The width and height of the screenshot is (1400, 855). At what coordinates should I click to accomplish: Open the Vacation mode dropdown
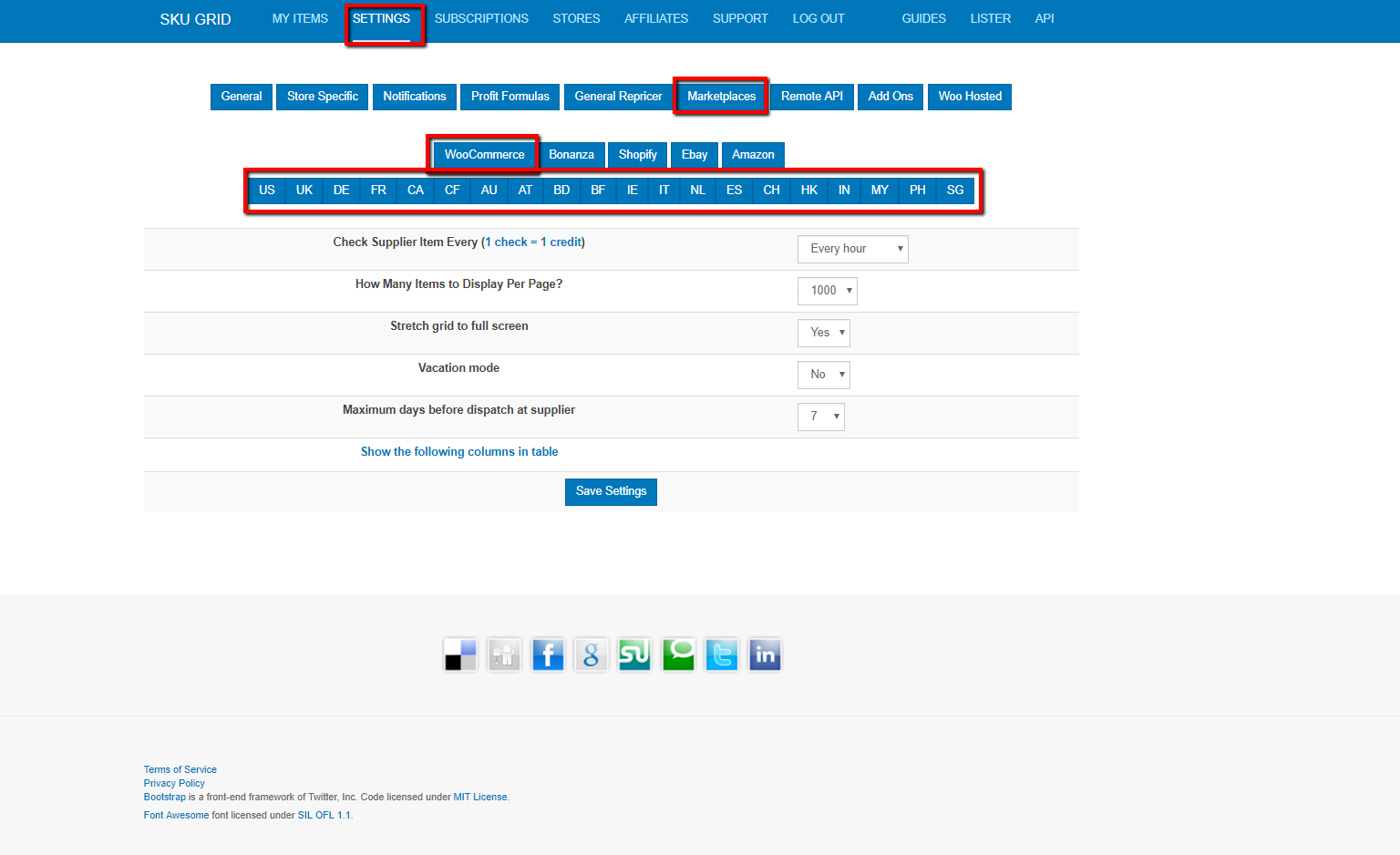tap(824, 375)
